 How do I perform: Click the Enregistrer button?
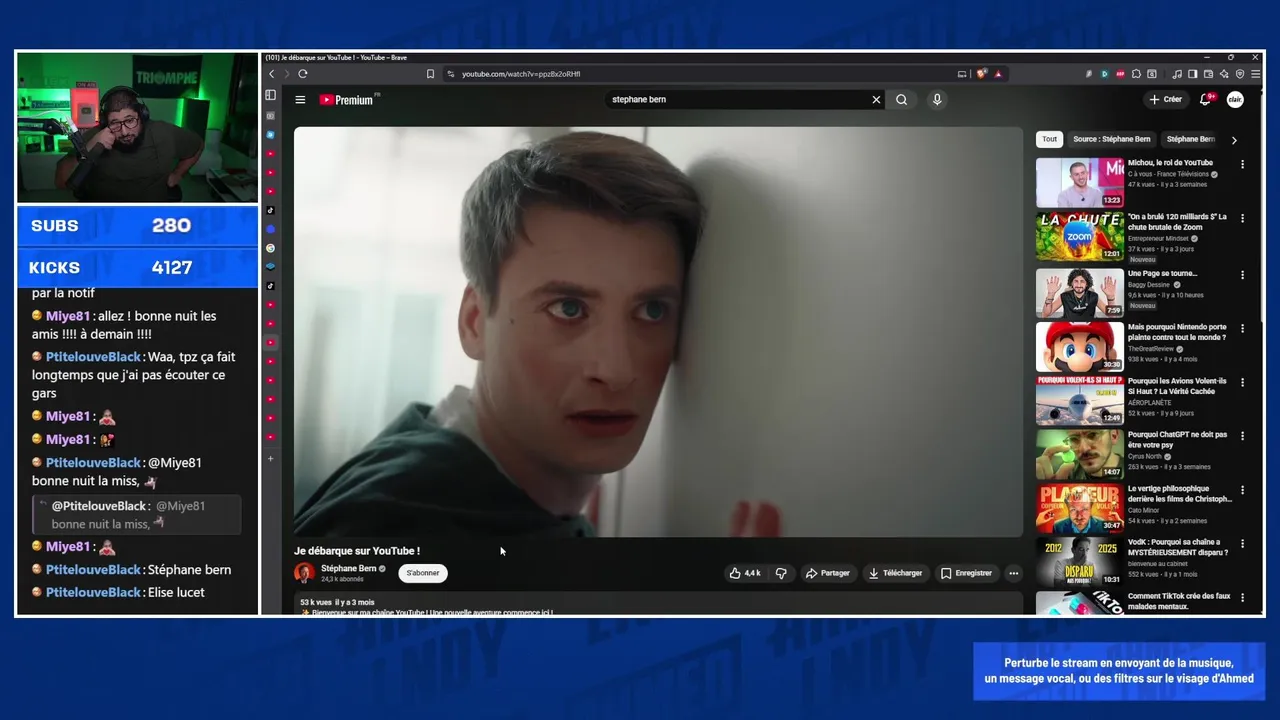click(x=967, y=573)
